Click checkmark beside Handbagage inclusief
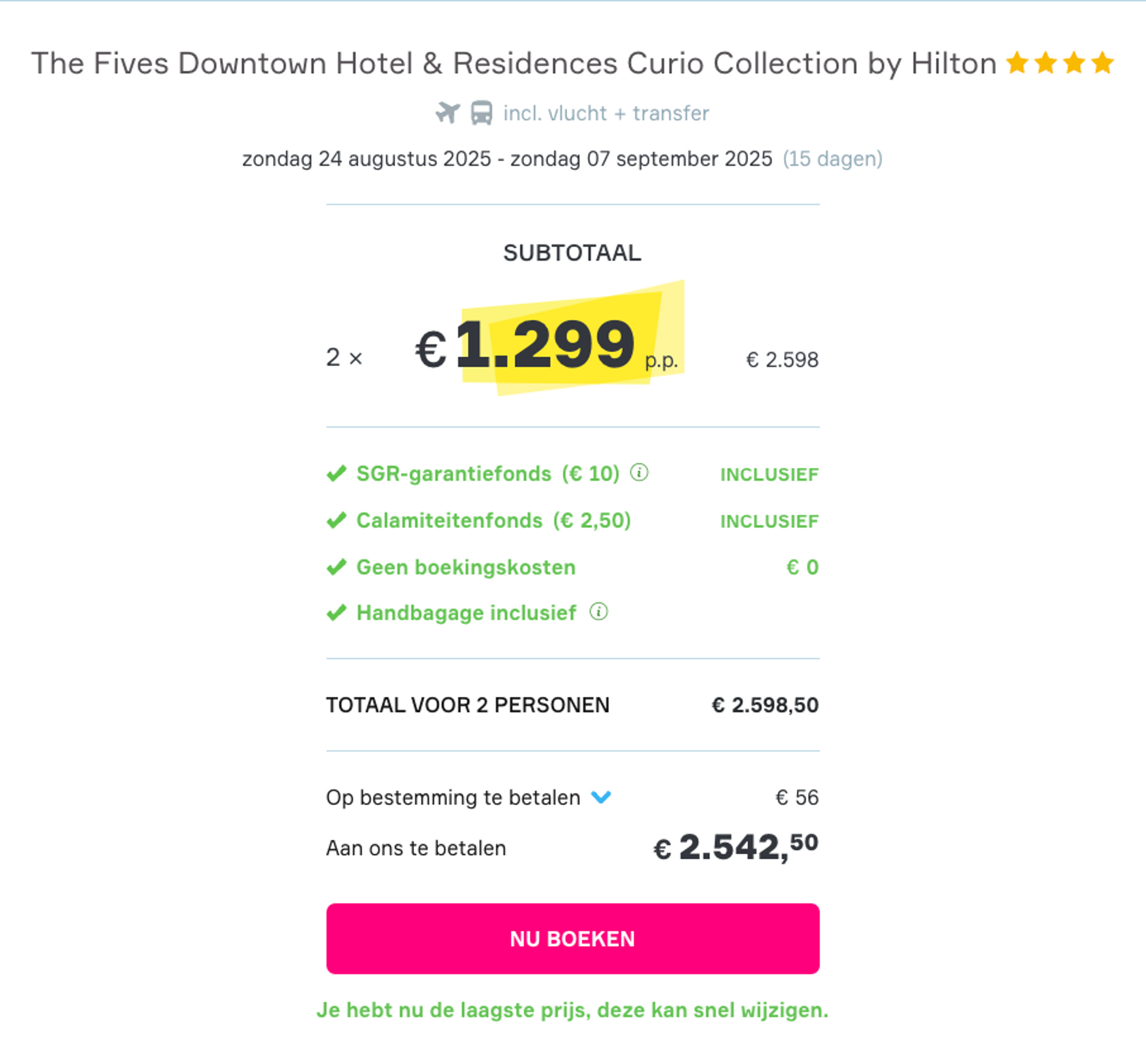 point(337,613)
